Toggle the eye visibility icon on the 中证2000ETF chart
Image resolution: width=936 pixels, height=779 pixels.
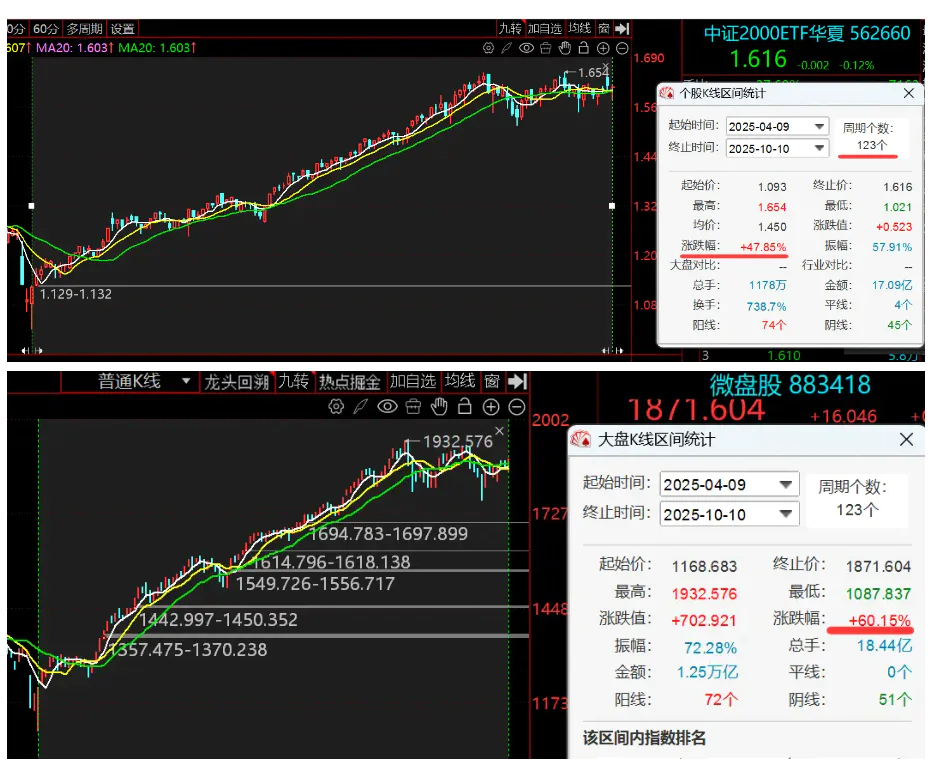tap(526, 48)
